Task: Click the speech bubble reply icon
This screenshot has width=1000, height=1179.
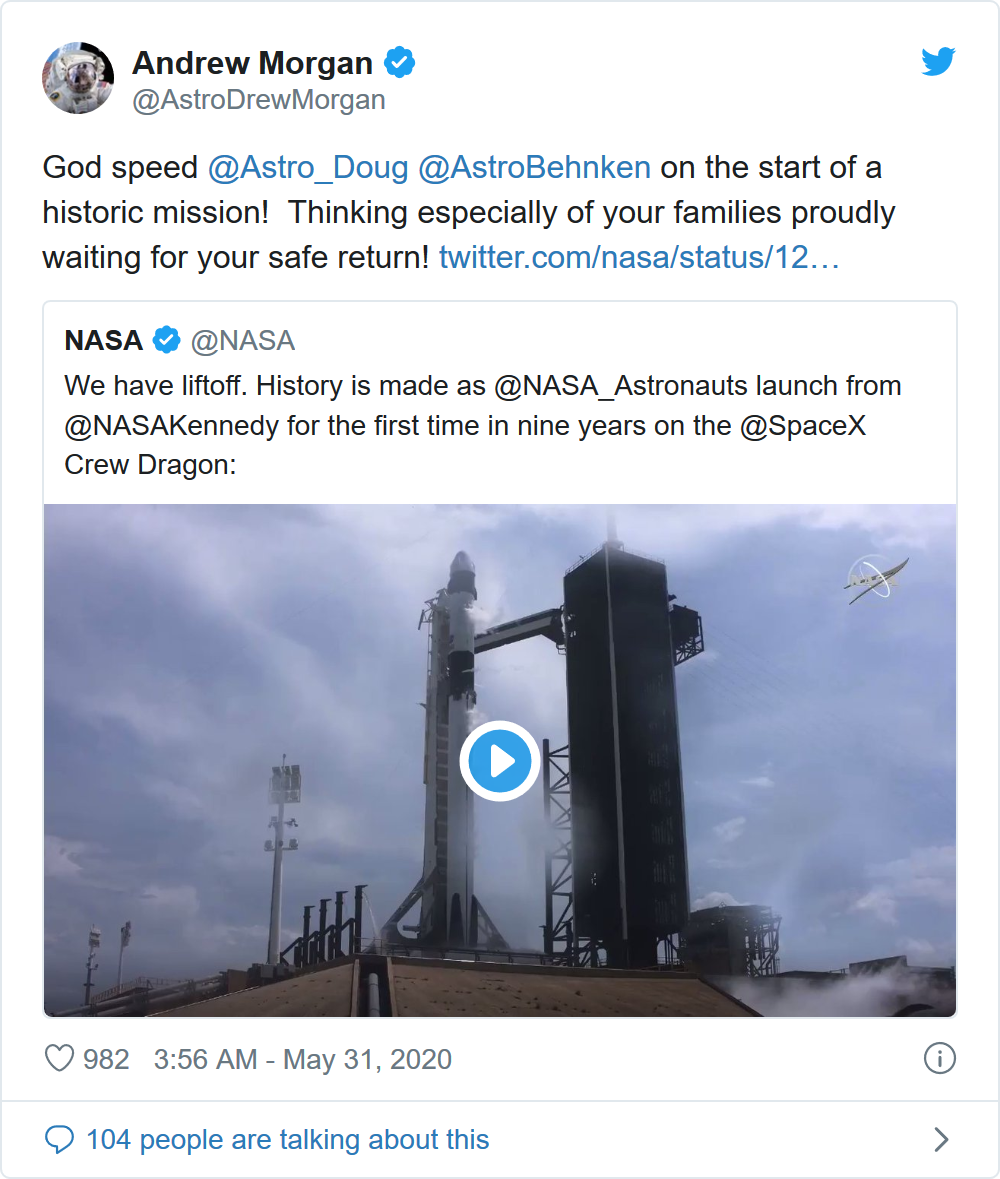Action: point(60,1139)
